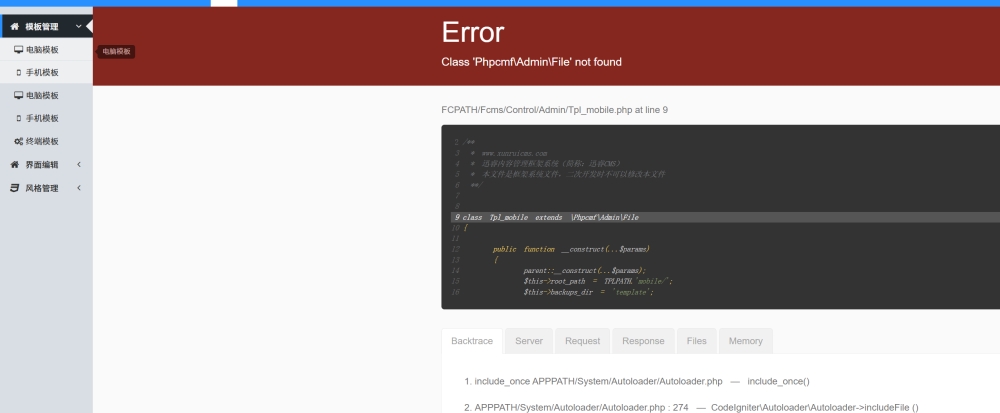Click the monitor icon of the first 电脑模板
The width and height of the screenshot is (1000, 413).
point(18,49)
